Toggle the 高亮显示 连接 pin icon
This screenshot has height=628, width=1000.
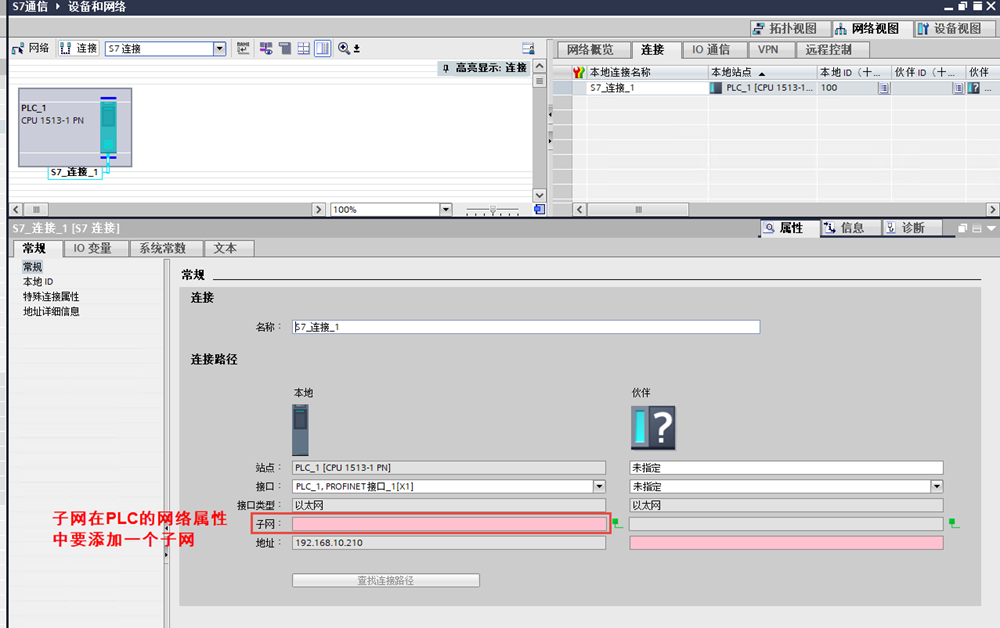[447, 68]
